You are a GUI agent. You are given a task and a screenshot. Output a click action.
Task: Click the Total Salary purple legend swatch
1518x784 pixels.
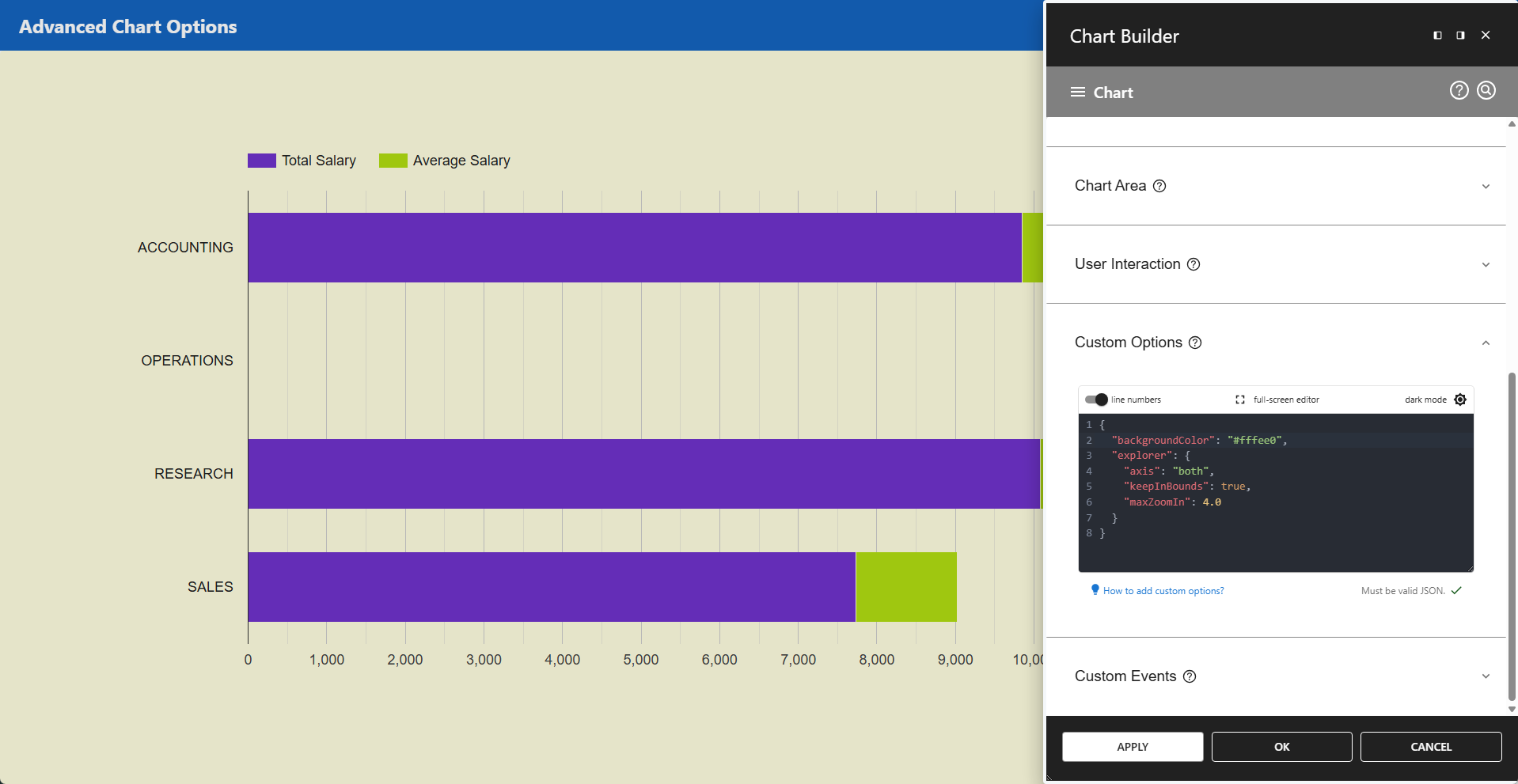(261, 161)
